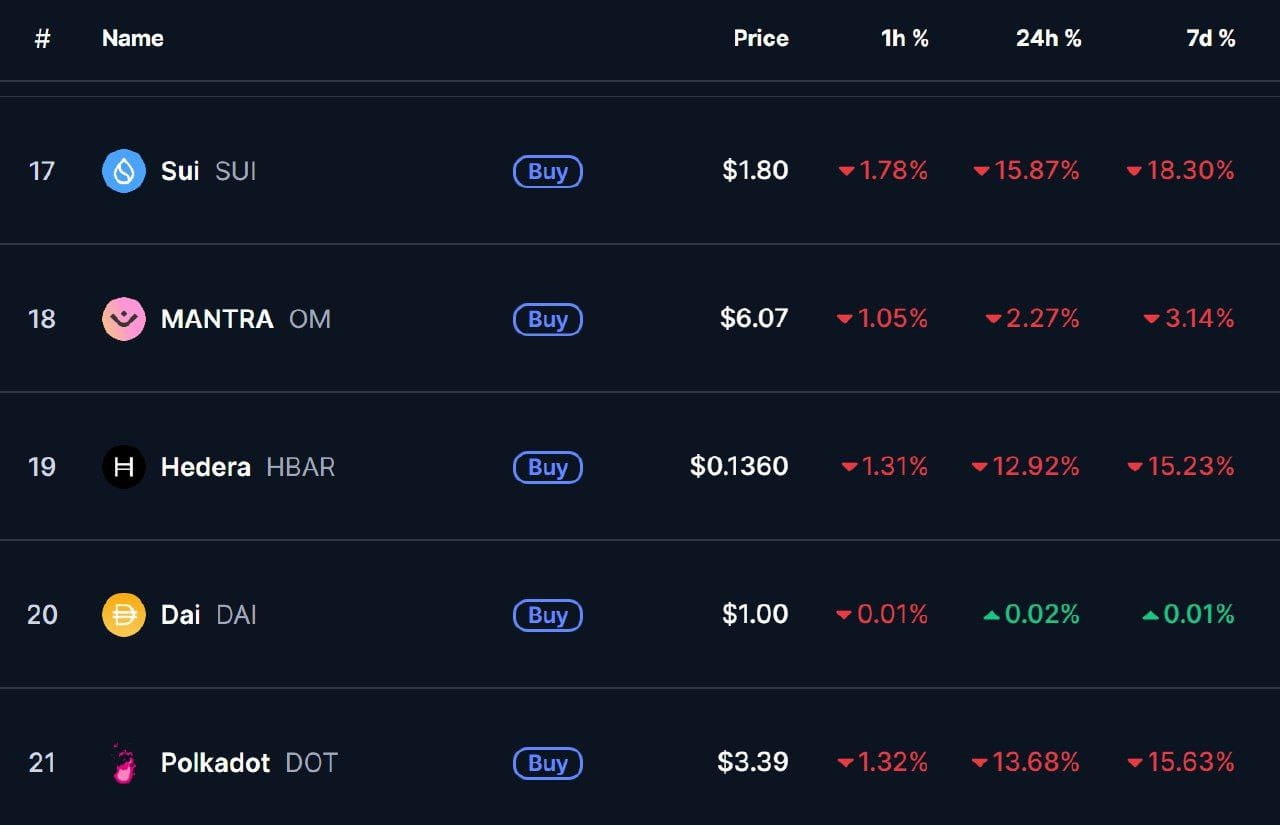Tap the Polkadot Buy button

[x=548, y=763]
